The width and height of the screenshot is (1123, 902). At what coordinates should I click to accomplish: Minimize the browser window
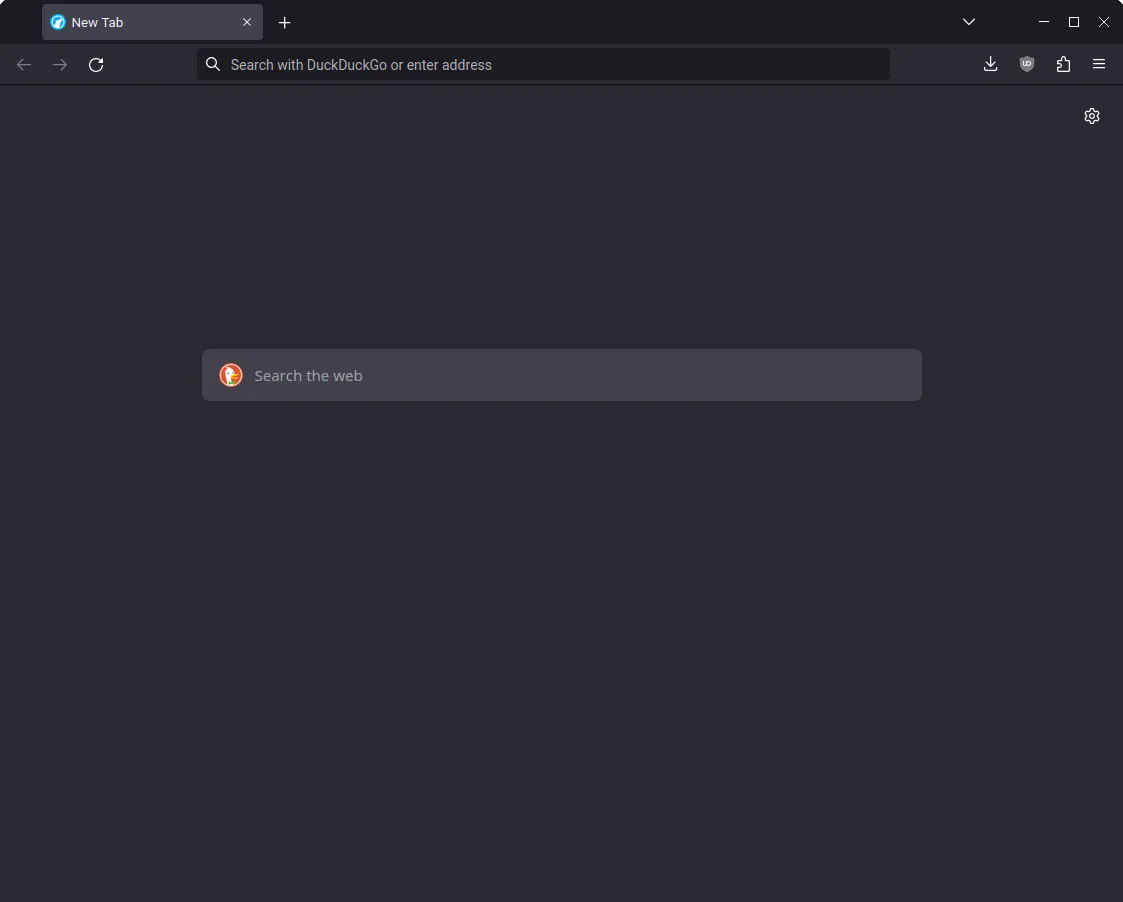click(x=1043, y=21)
